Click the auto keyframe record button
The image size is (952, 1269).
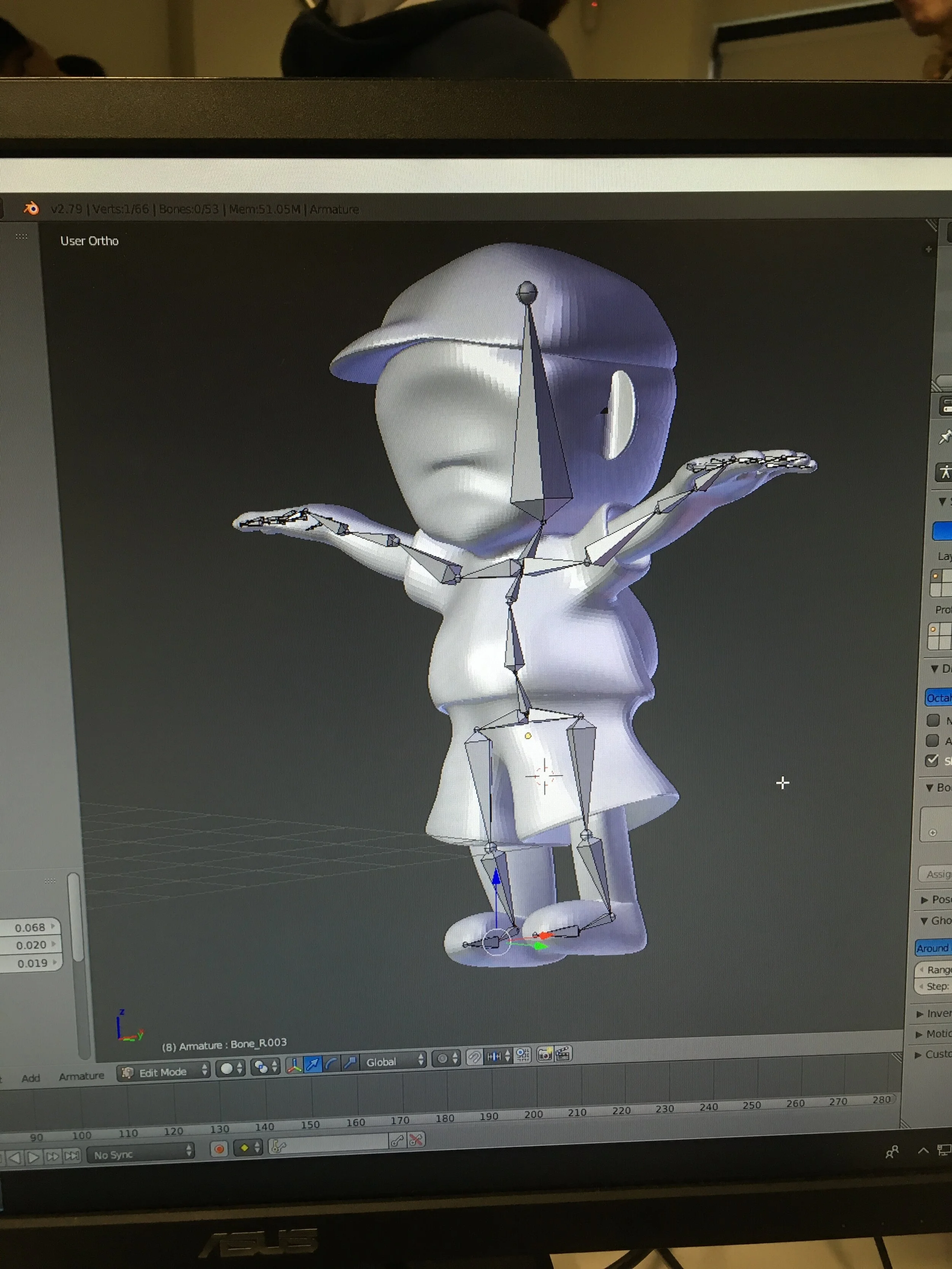pos(219,1149)
